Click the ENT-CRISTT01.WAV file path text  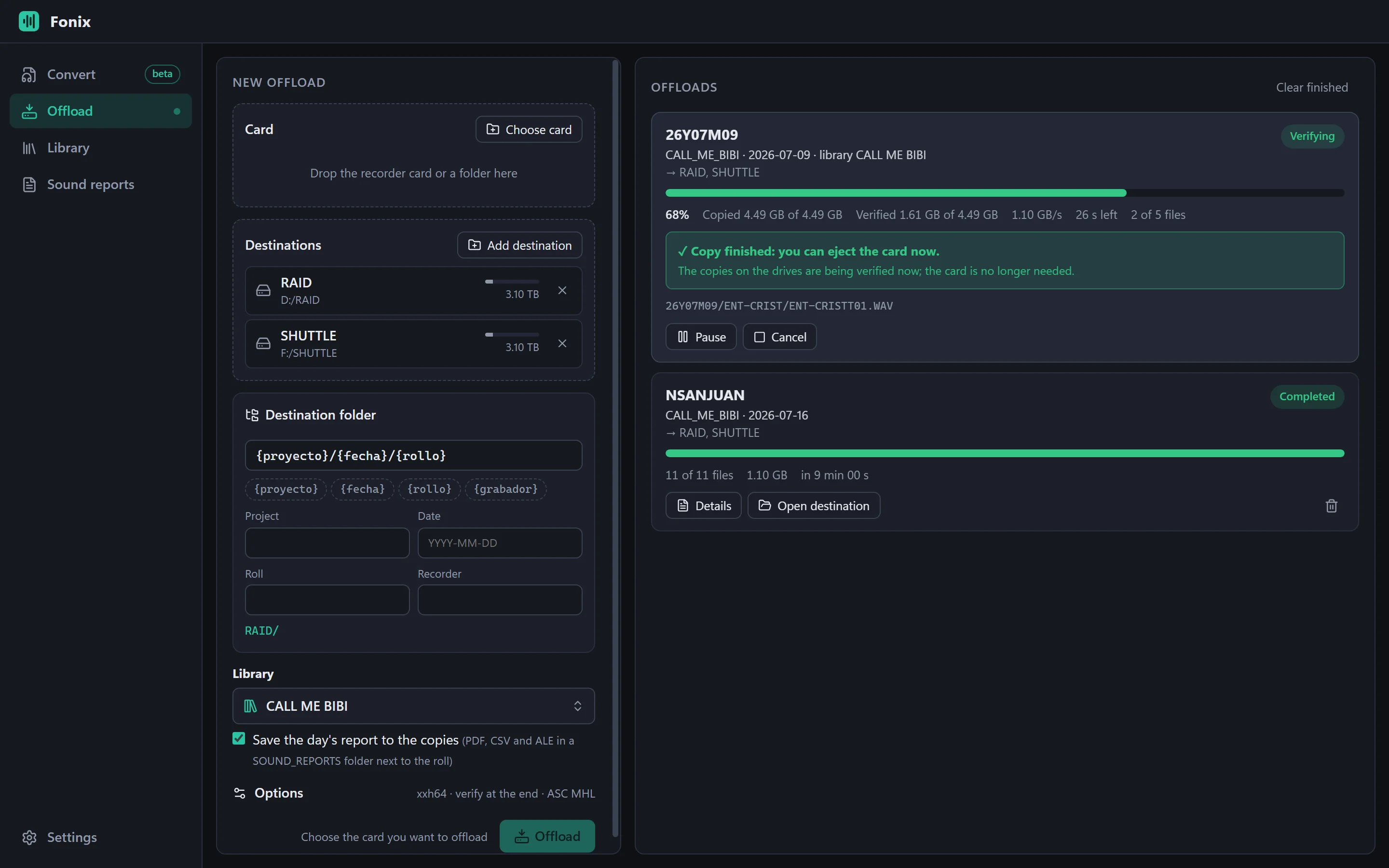tap(779, 306)
